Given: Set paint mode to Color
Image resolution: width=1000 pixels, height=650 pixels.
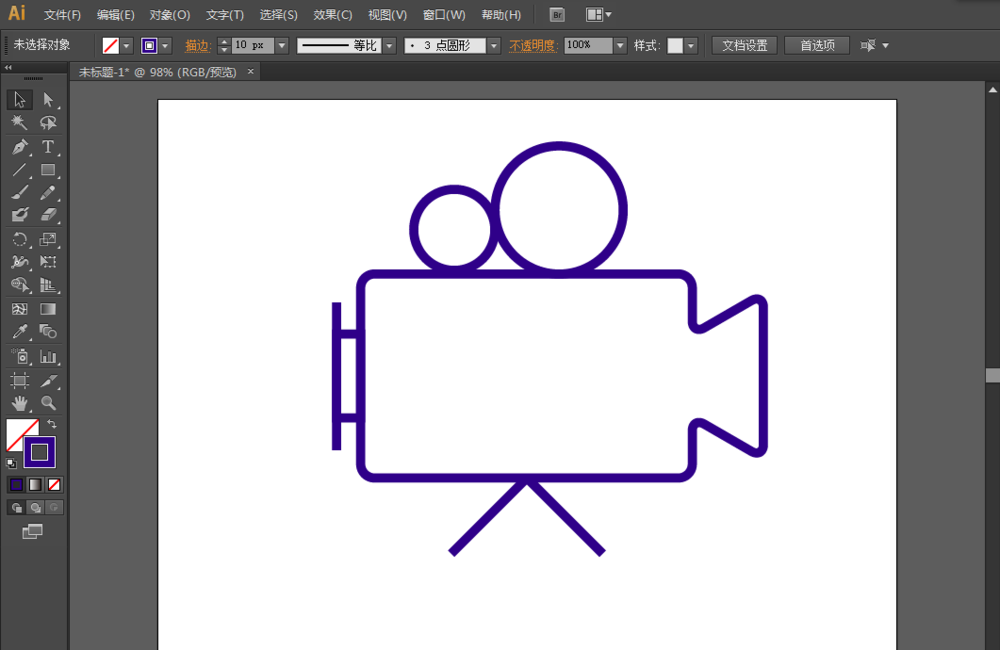Looking at the screenshot, I should point(16,485).
